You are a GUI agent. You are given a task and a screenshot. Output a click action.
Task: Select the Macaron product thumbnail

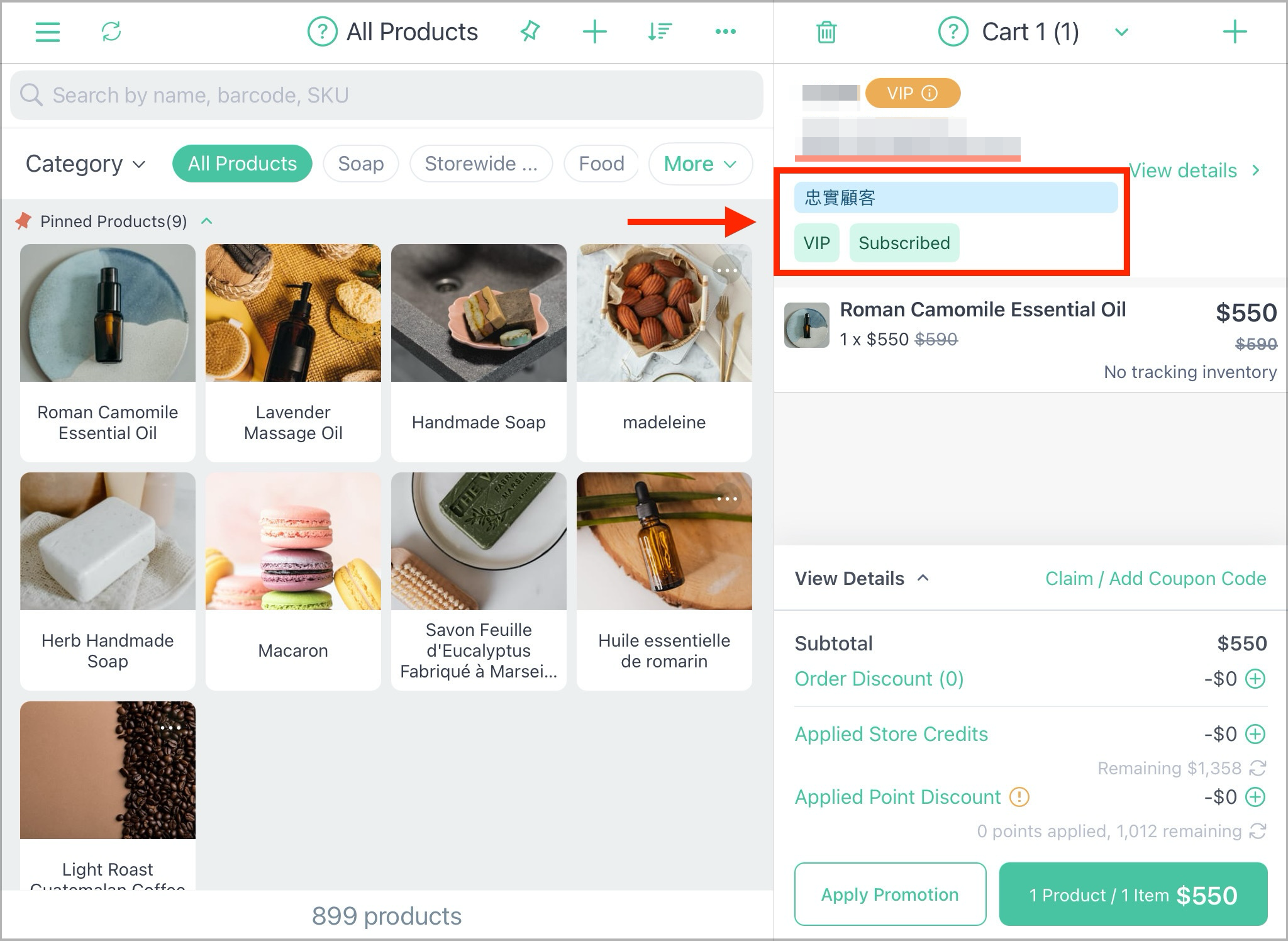pyautogui.click(x=293, y=541)
